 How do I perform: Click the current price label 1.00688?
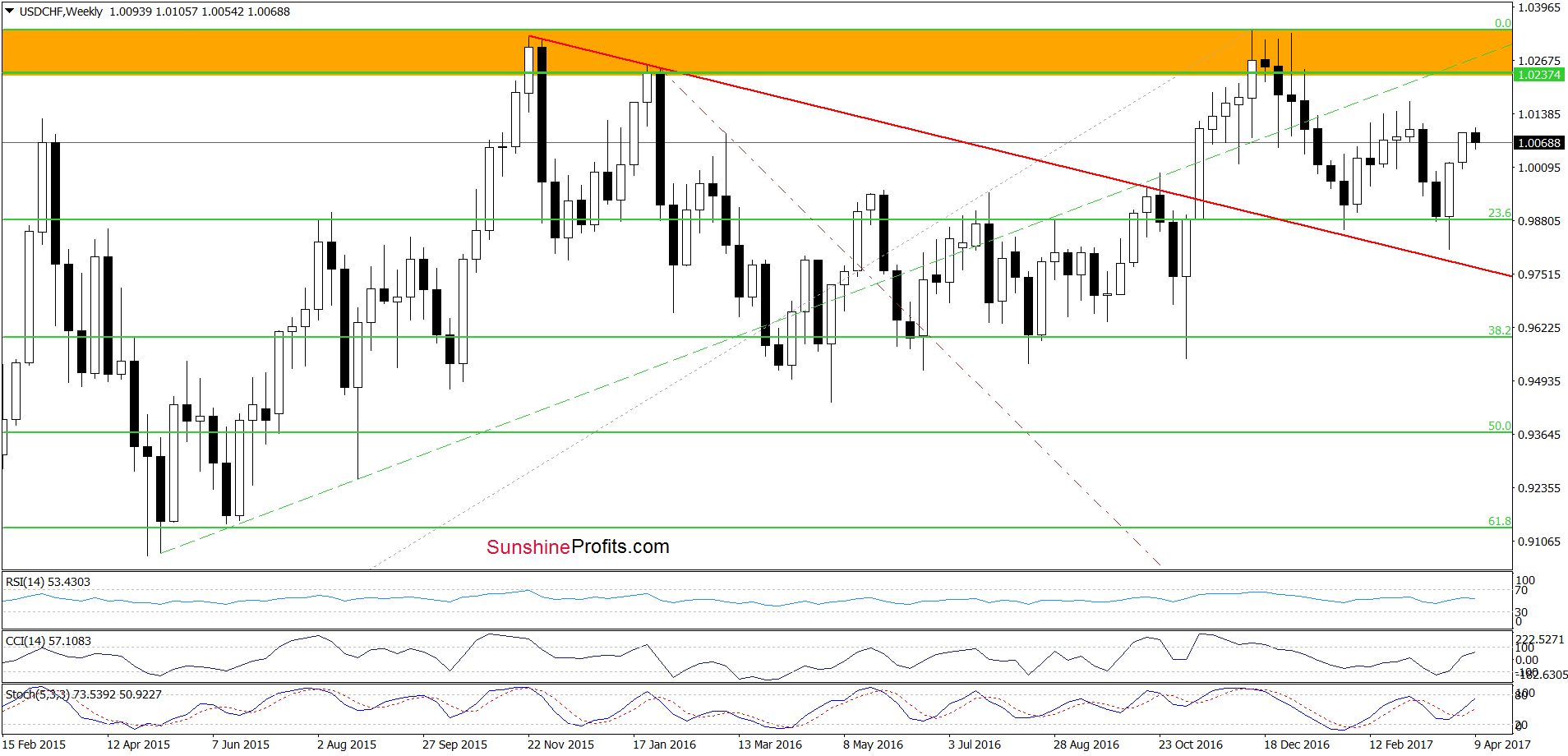click(1538, 143)
